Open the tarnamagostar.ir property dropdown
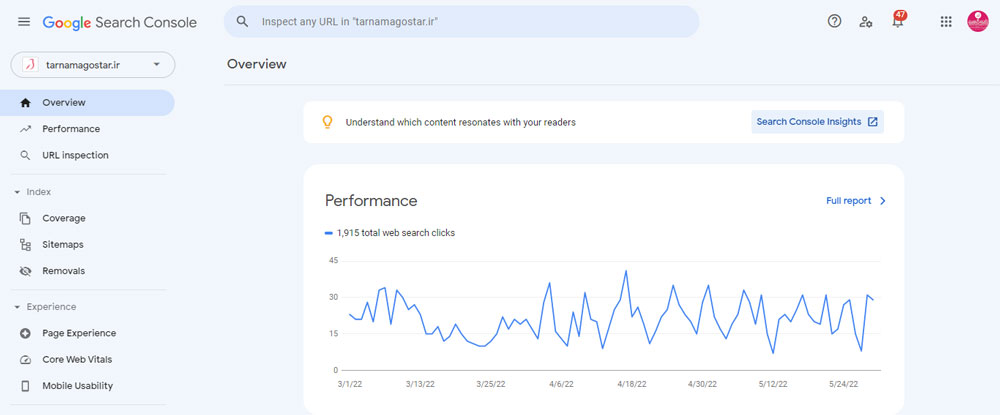Image resolution: width=1000 pixels, height=415 pixels. (93, 65)
